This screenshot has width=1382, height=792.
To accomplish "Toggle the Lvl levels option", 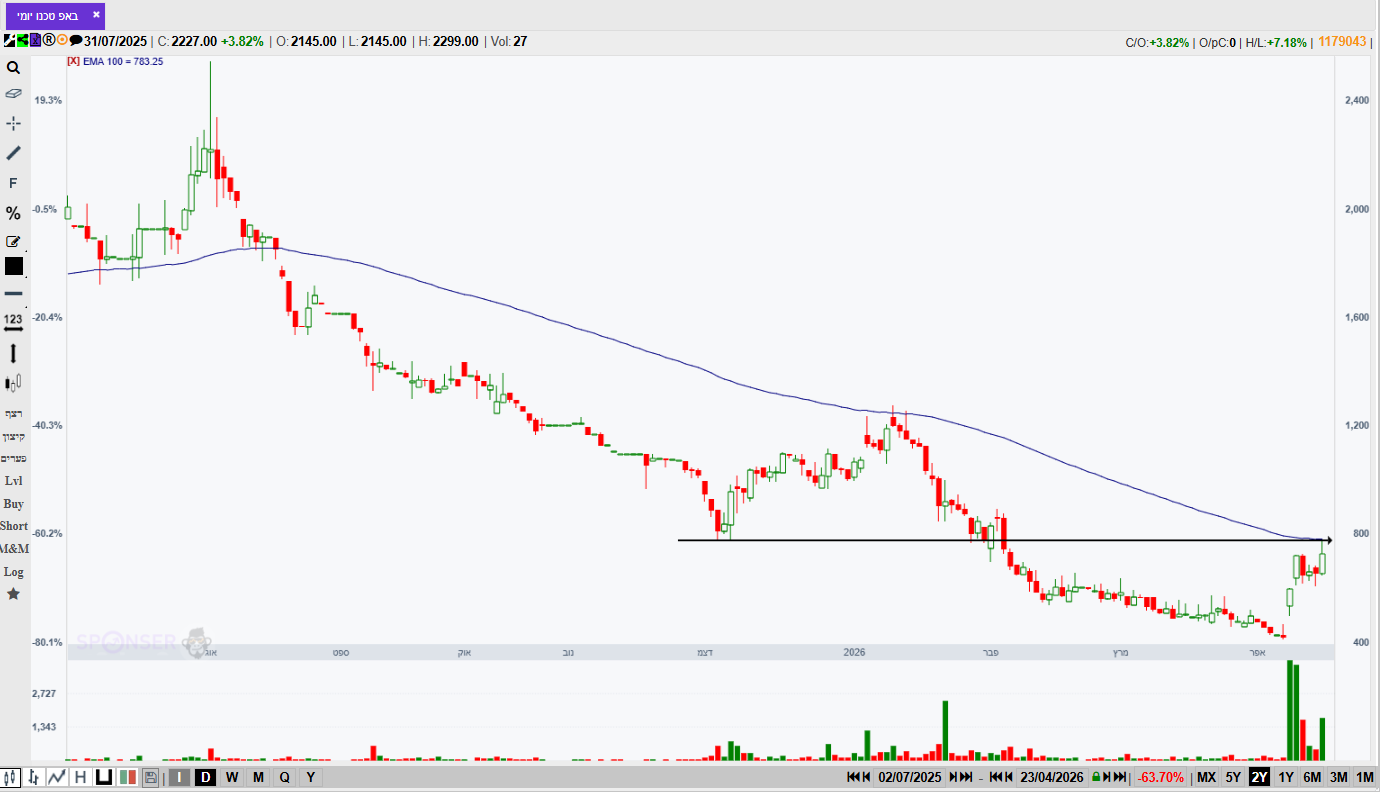I will pos(13,481).
